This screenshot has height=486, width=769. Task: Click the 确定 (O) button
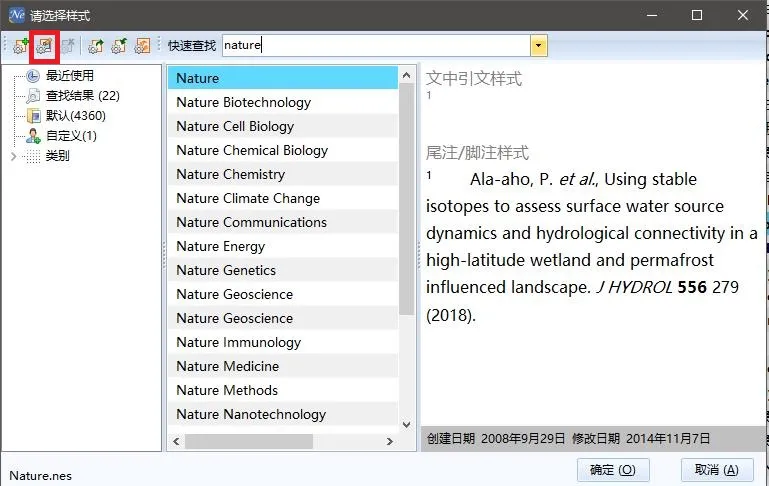[613, 470]
